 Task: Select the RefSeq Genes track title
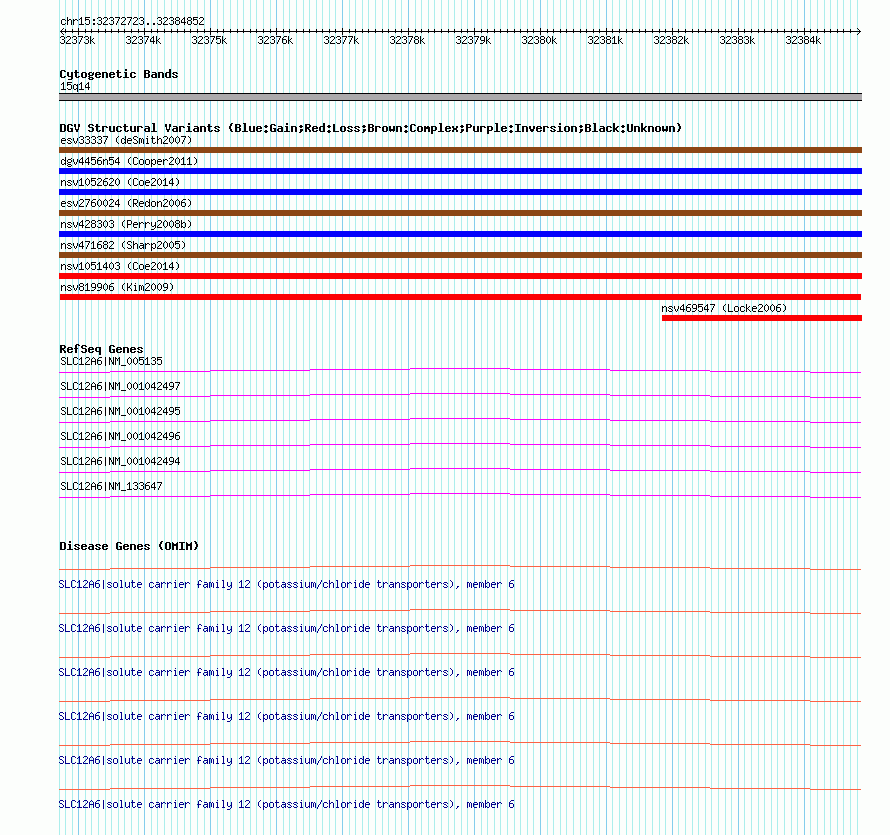point(101,349)
